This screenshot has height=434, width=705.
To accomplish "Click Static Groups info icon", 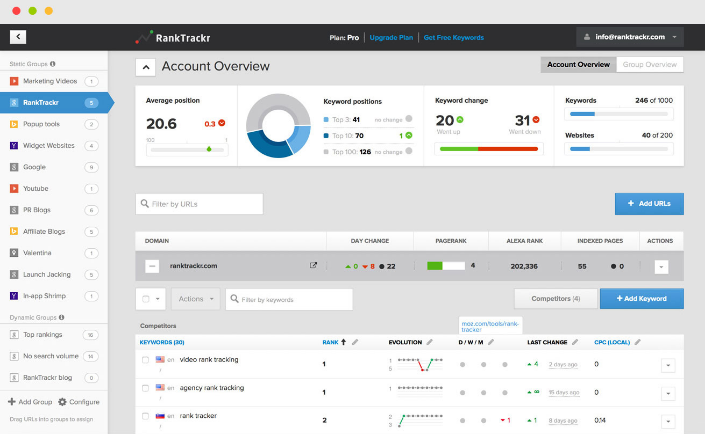I will pyautogui.click(x=53, y=64).
